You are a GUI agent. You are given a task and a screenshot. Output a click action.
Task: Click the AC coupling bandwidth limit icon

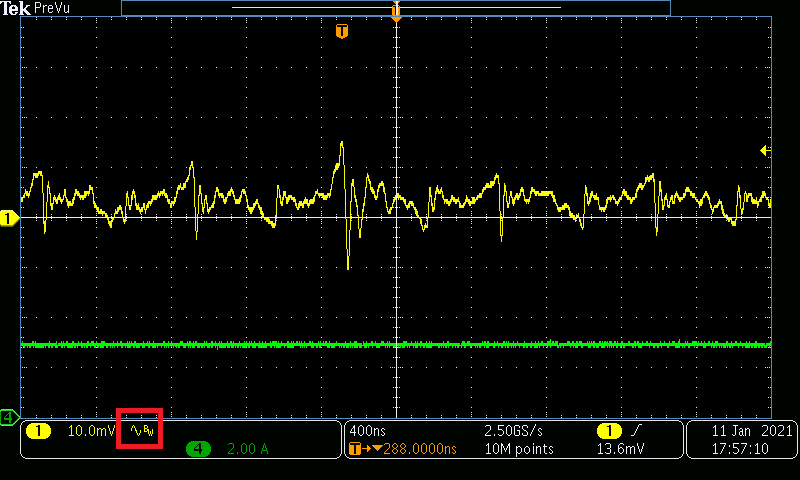[140, 431]
